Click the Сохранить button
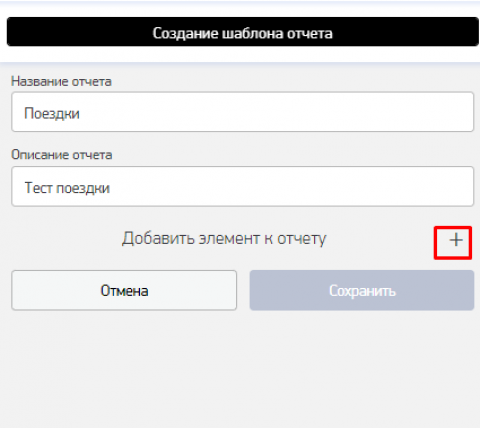480x428 pixels. [x=362, y=290]
